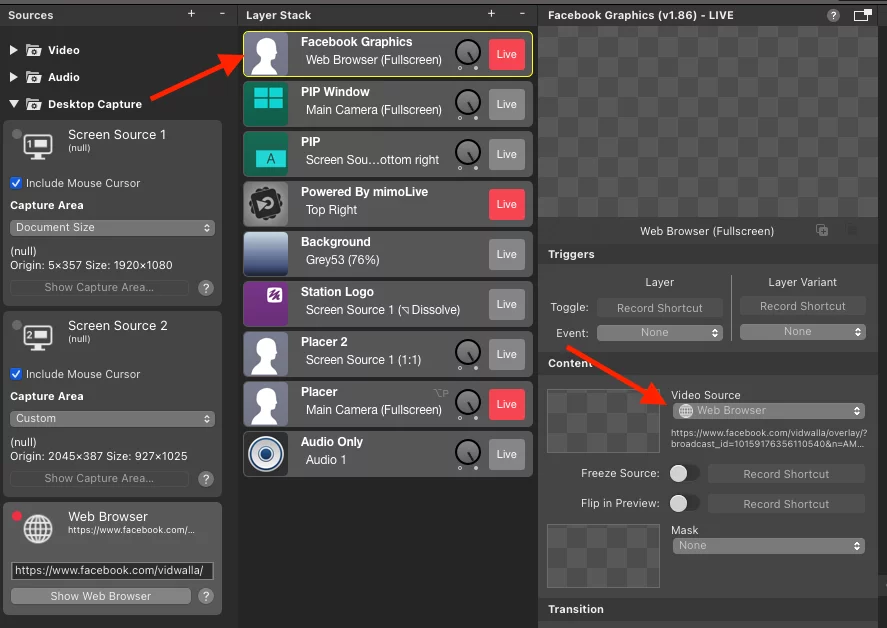The height and width of the screenshot is (628, 887).
Task: Record Shortcut for Flip in Preview
Action: coord(786,504)
